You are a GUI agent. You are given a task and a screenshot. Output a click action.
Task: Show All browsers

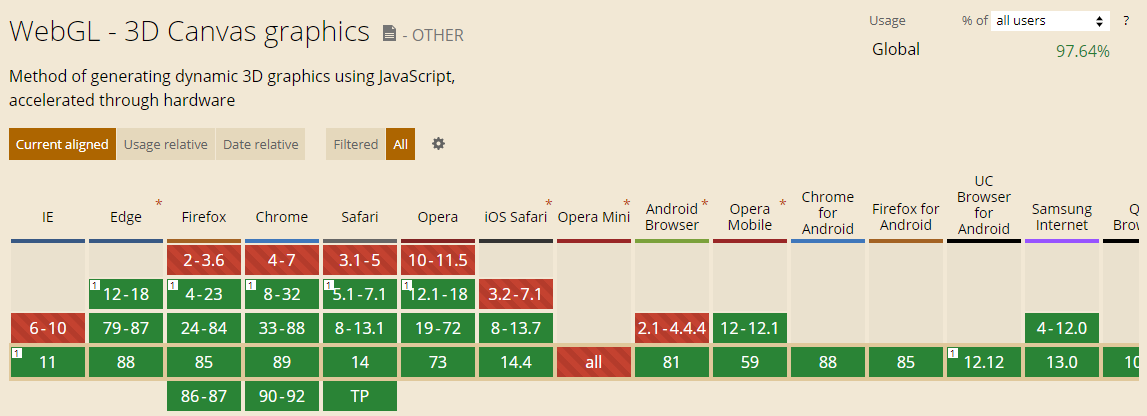point(400,144)
